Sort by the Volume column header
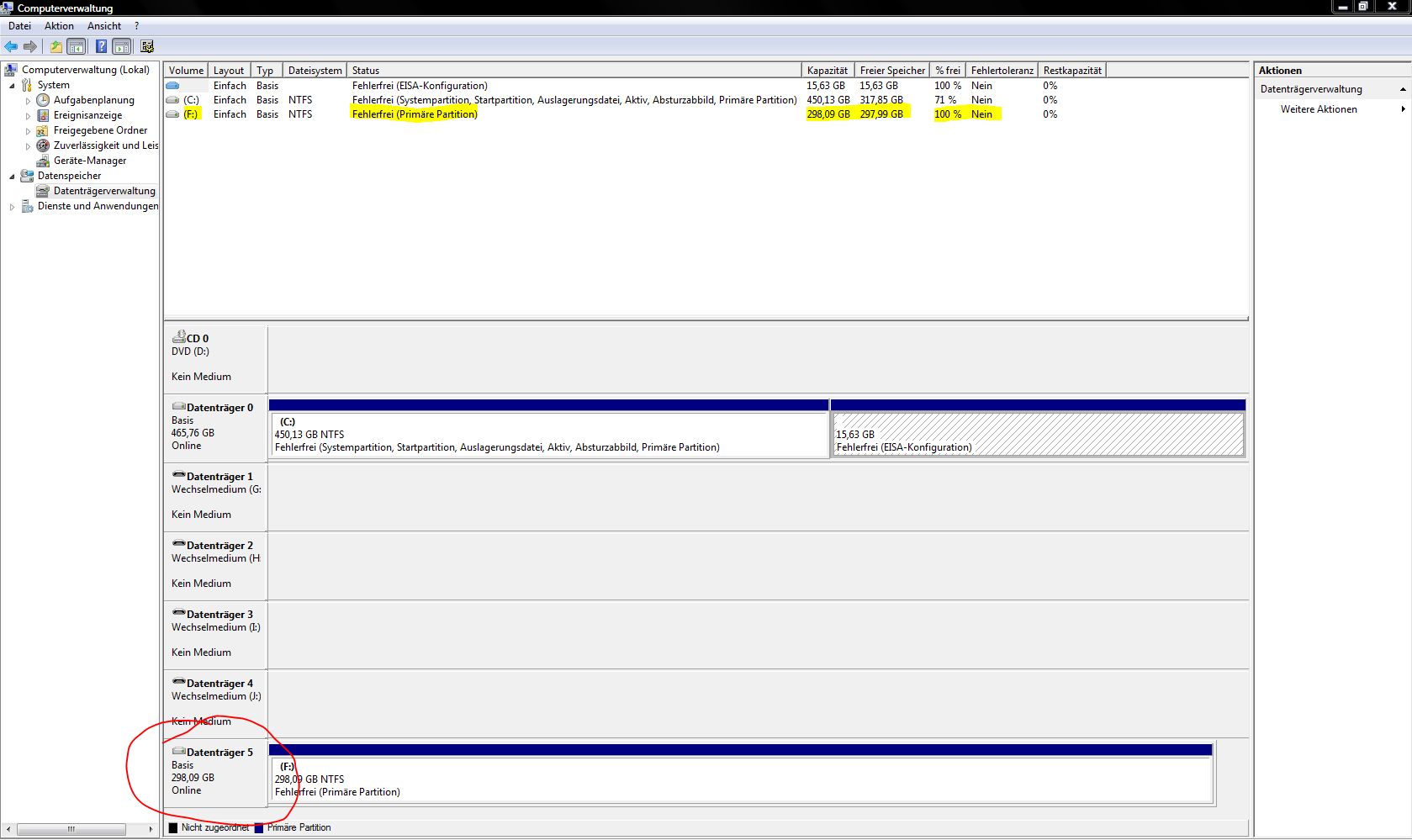The height and width of the screenshot is (840, 1412). point(186,71)
